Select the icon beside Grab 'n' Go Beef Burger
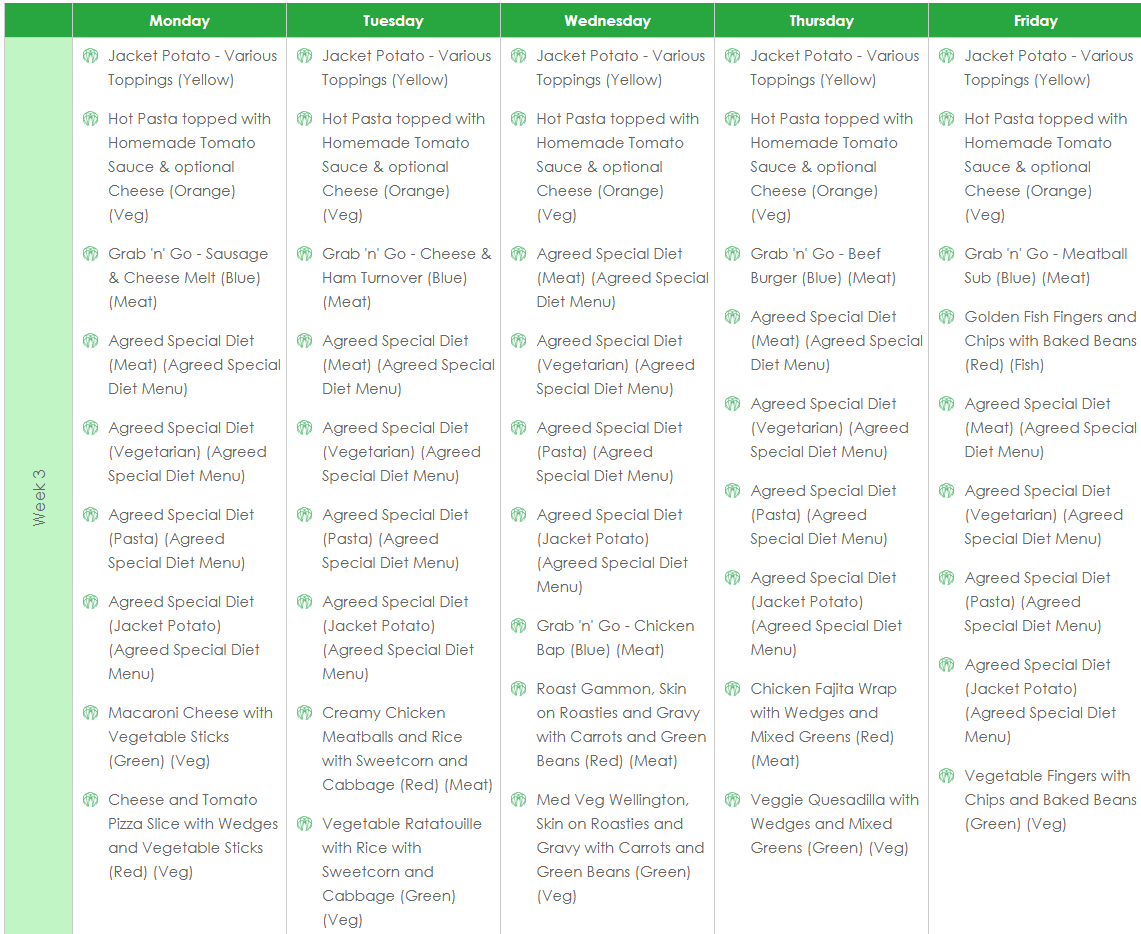Screen dimensions: 1141x934 click(732, 254)
